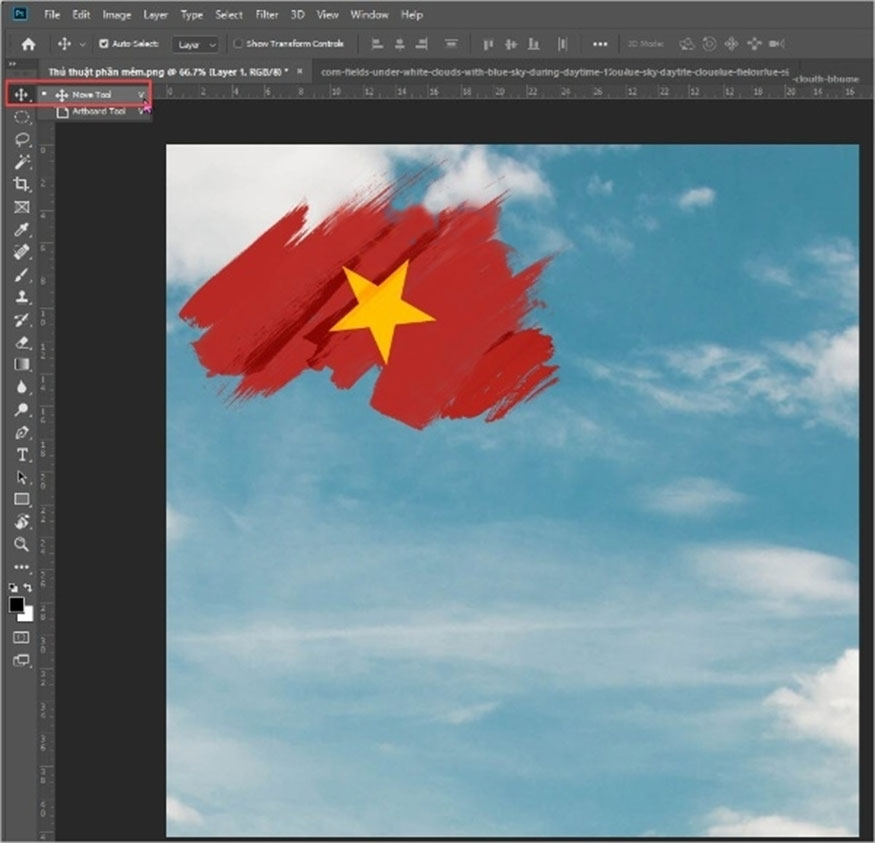Select the Horizontal Type tool

coord(21,455)
